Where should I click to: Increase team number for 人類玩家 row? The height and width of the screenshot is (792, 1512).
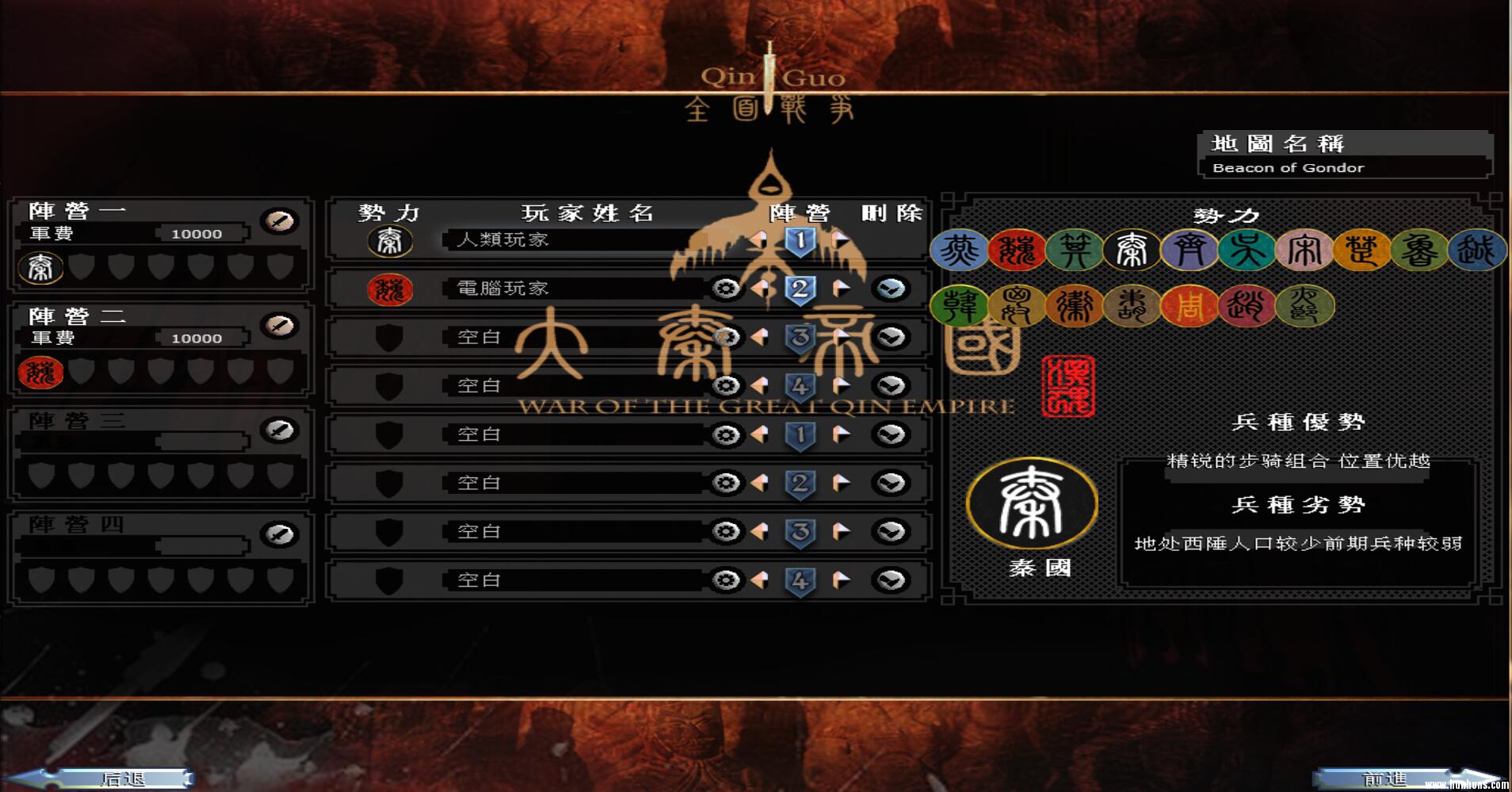pos(842,239)
